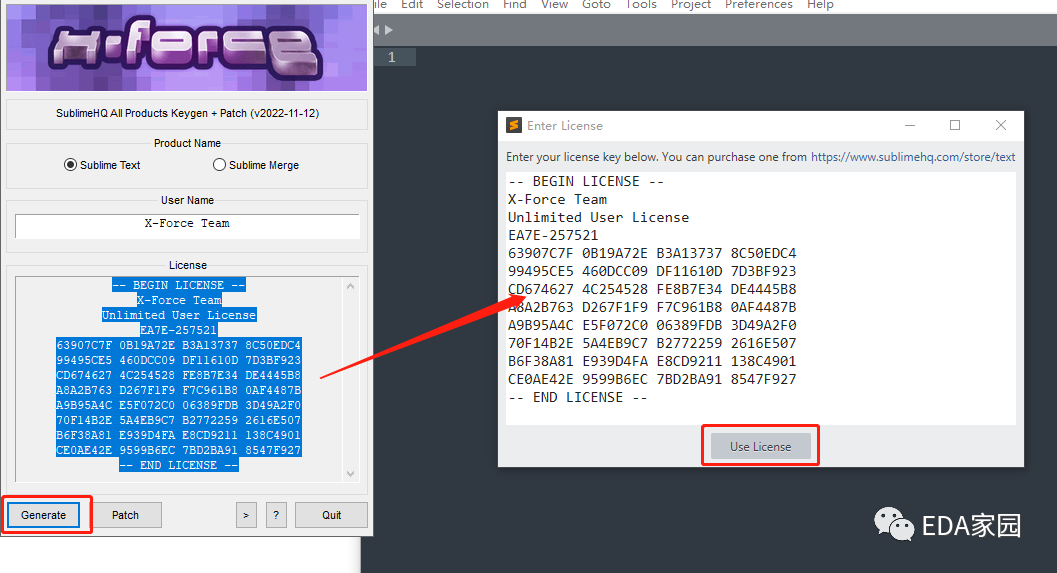The height and width of the screenshot is (573, 1057).
Task: Open the Find menu
Action: 514,5
